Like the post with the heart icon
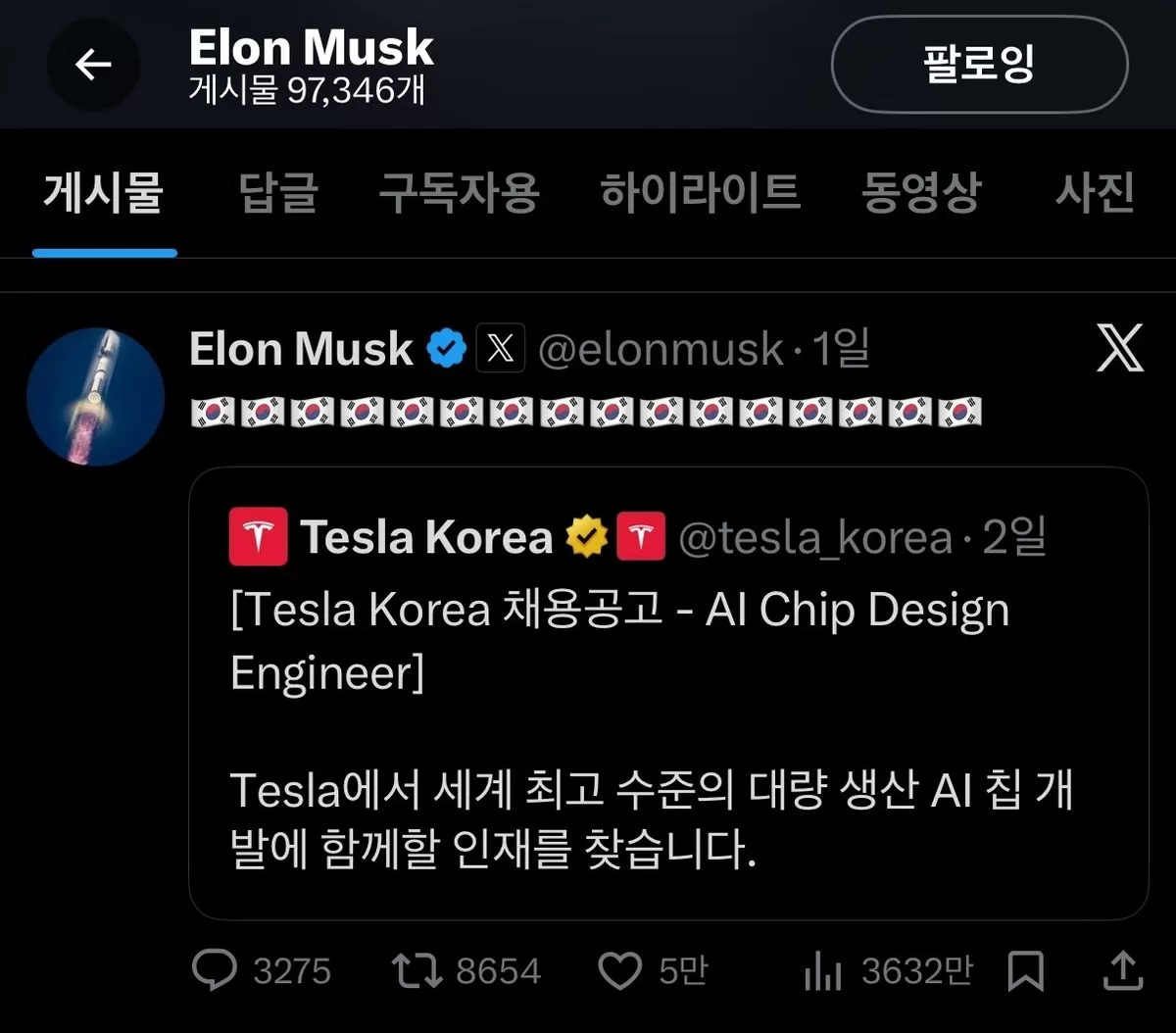Viewport: 1176px width, 1033px height. (619, 971)
